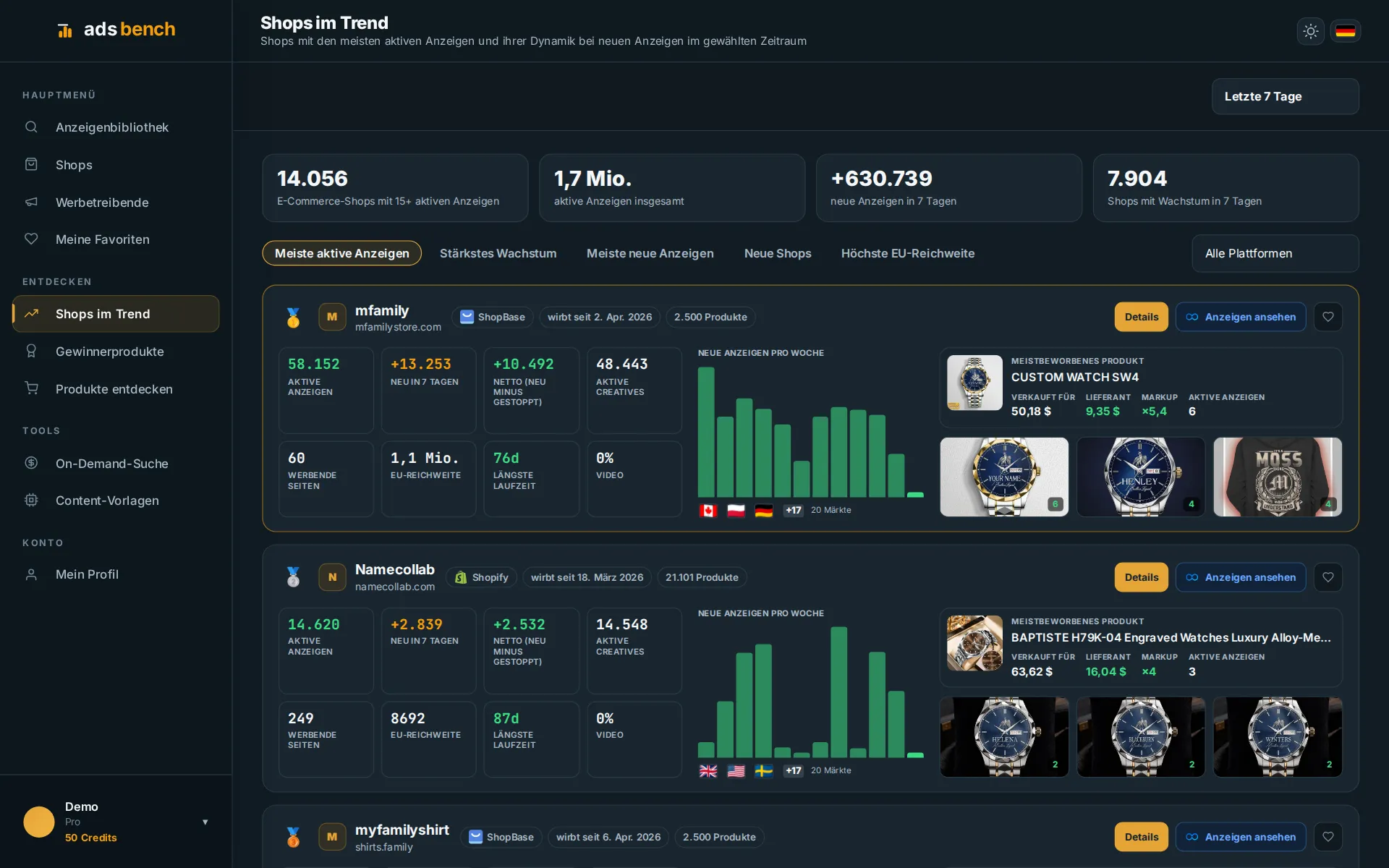This screenshot has width=1389, height=868.
Task: Click the CUSTOM WATCH SW4 product thumbnail
Action: pyautogui.click(x=974, y=383)
